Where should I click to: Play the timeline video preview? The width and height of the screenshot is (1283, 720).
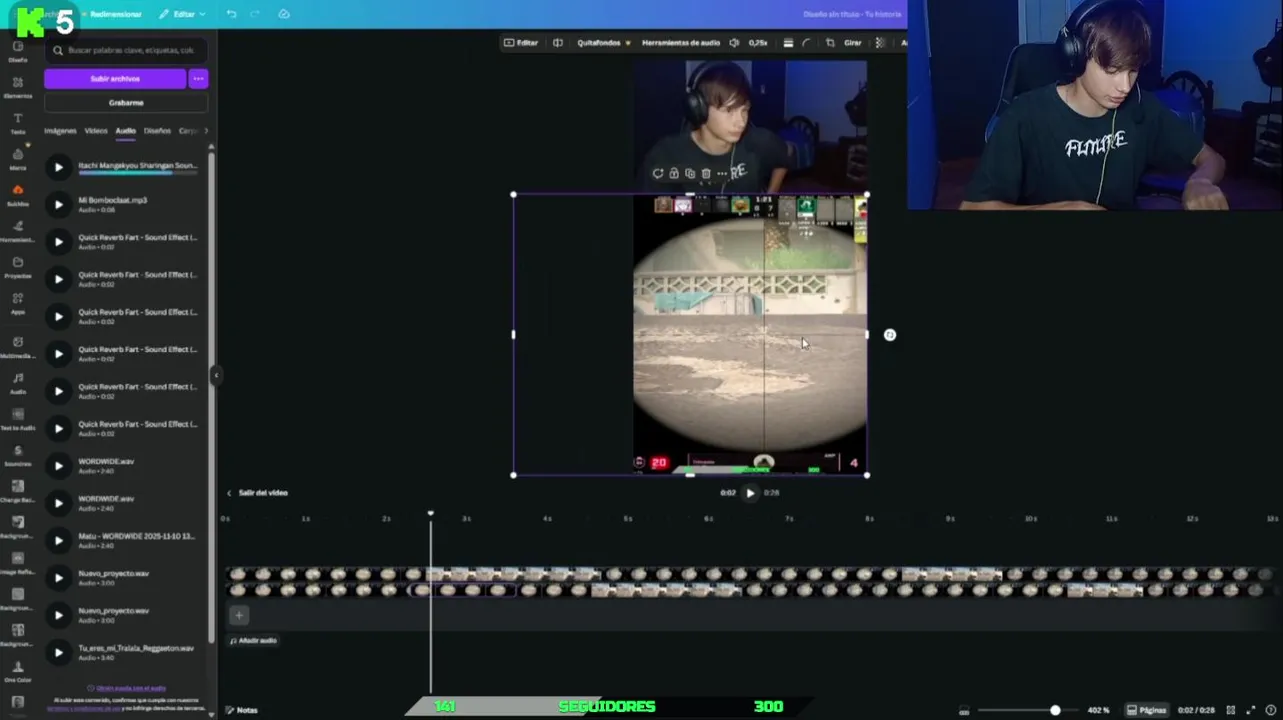[750, 493]
